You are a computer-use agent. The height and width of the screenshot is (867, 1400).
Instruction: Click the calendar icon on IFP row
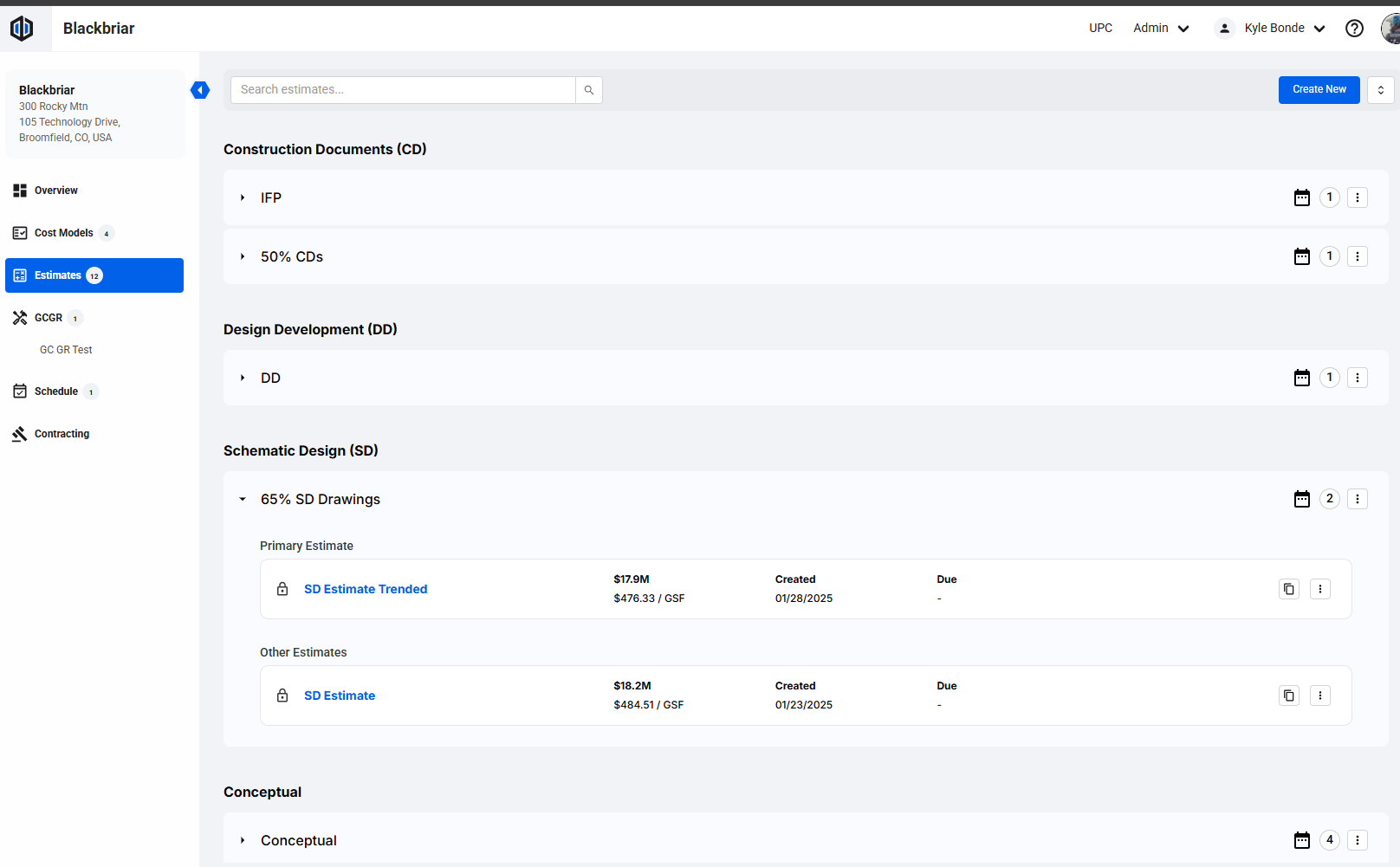coord(1301,197)
